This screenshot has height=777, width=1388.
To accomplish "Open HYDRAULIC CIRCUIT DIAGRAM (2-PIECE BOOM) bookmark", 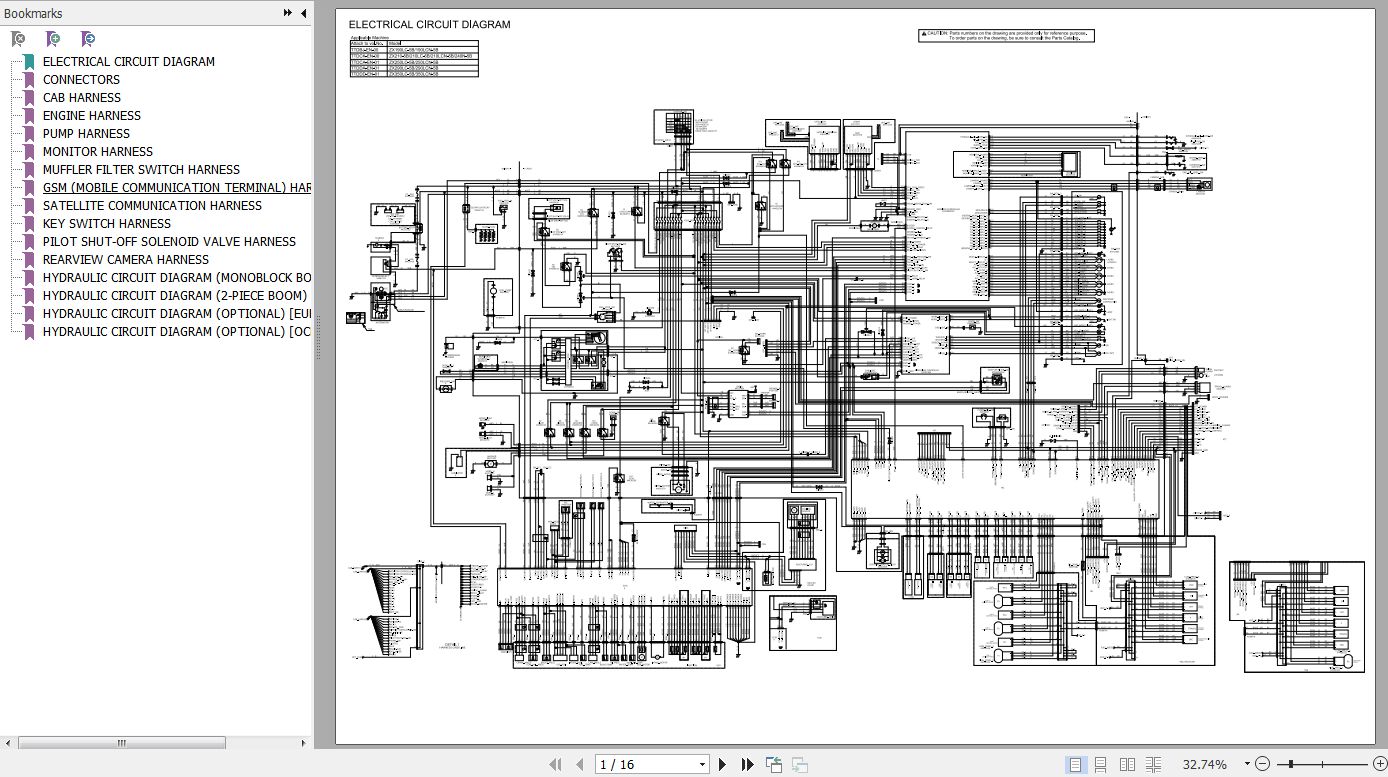I will 175,296.
